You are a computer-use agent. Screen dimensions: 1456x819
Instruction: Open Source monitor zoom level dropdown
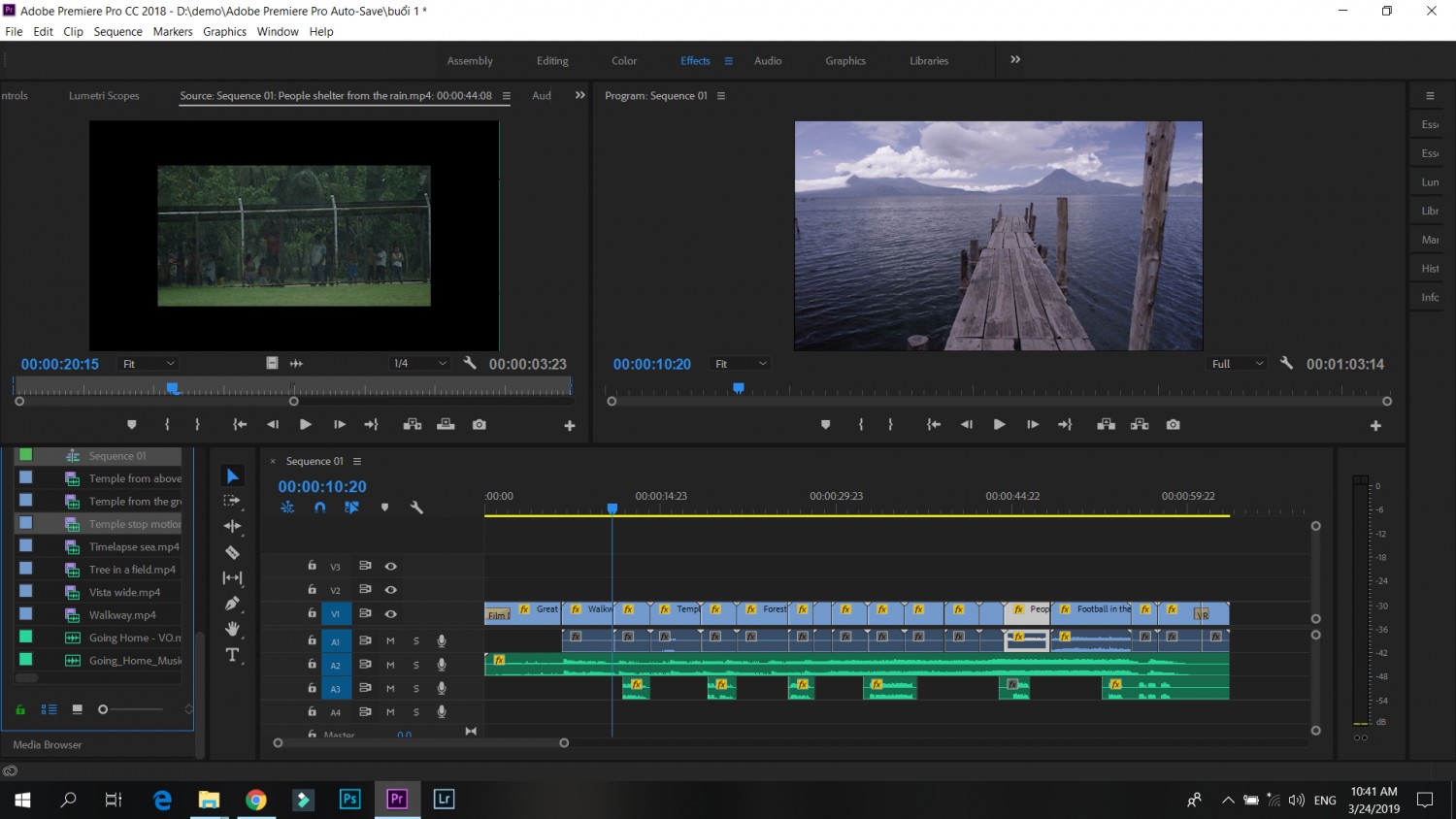tap(149, 364)
